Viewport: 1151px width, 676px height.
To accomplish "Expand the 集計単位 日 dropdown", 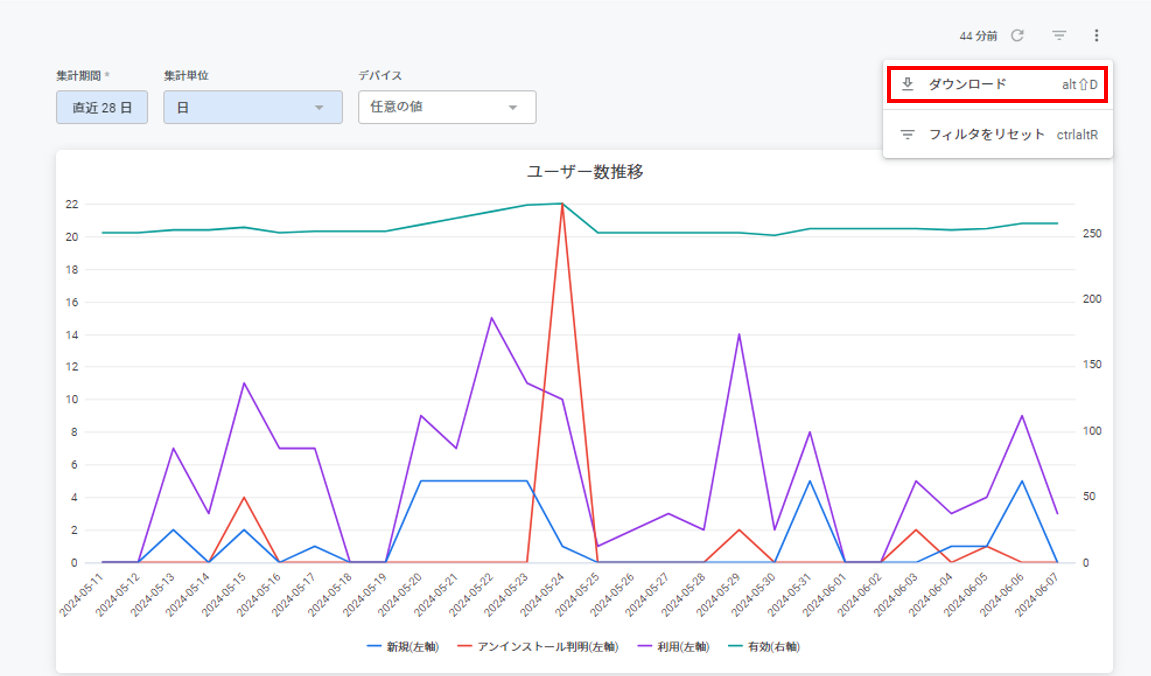I will tap(253, 107).
